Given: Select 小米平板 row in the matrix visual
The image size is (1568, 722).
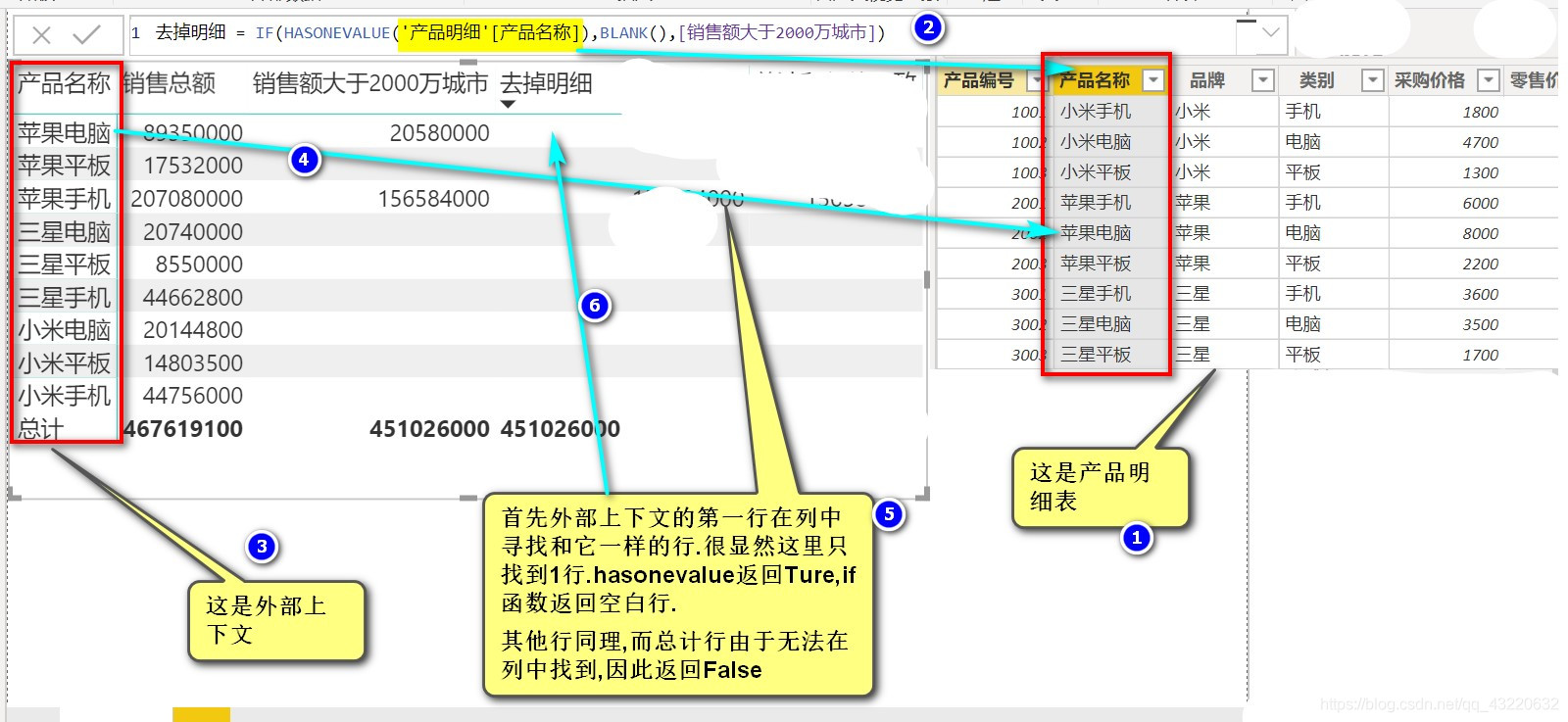Looking at the screenshot, I should point(64,363).
